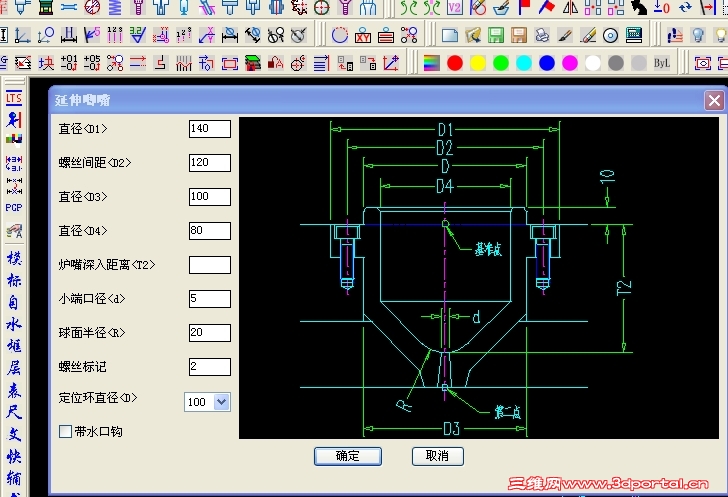Click the 螺丝间距 D2 input field
Screen dimensions: 728x497
click(210, 163)
